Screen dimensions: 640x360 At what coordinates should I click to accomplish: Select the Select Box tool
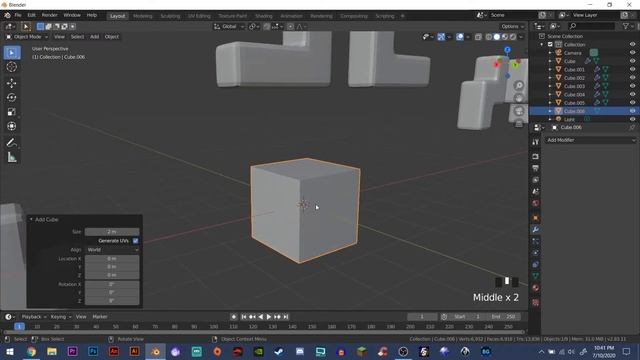click(x=12, y=53)
